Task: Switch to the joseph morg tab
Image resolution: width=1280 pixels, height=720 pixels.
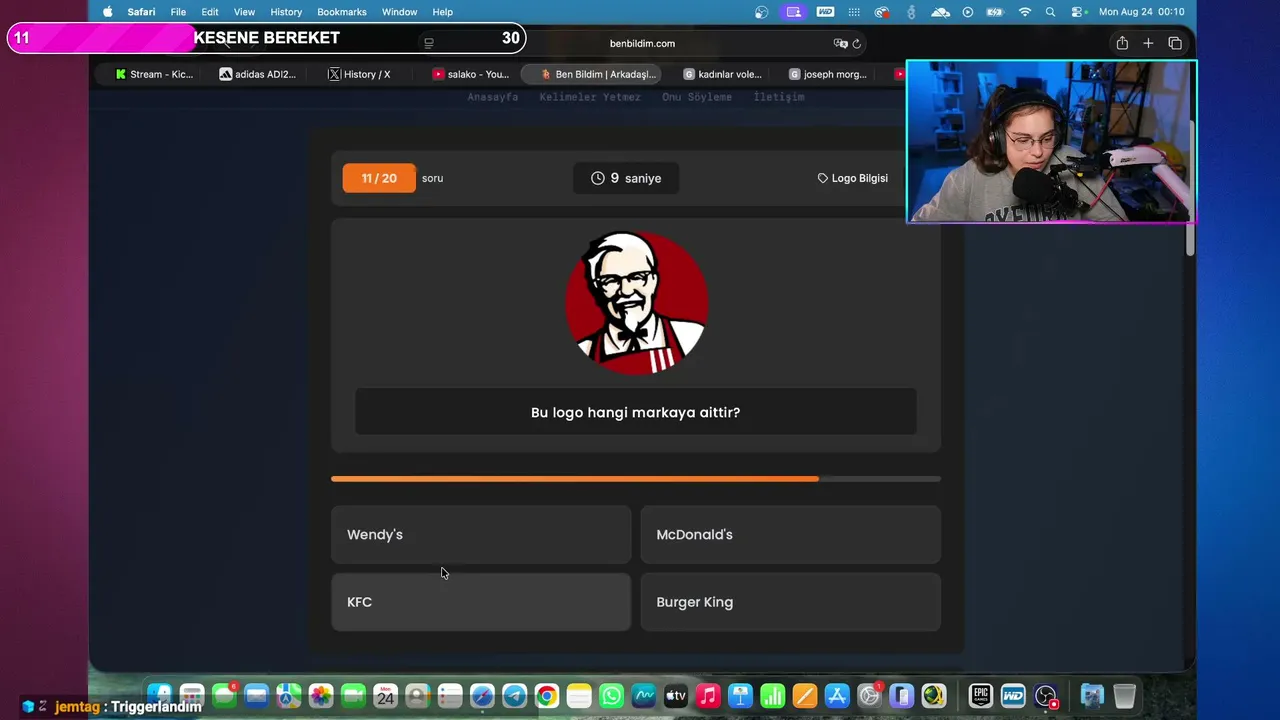Action: (828, 74)
